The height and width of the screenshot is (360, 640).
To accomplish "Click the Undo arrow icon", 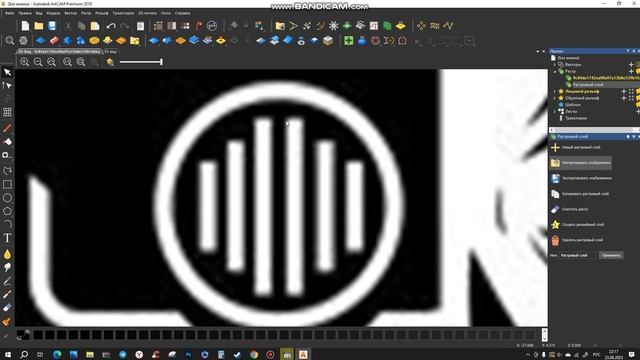I will point(111,26).
